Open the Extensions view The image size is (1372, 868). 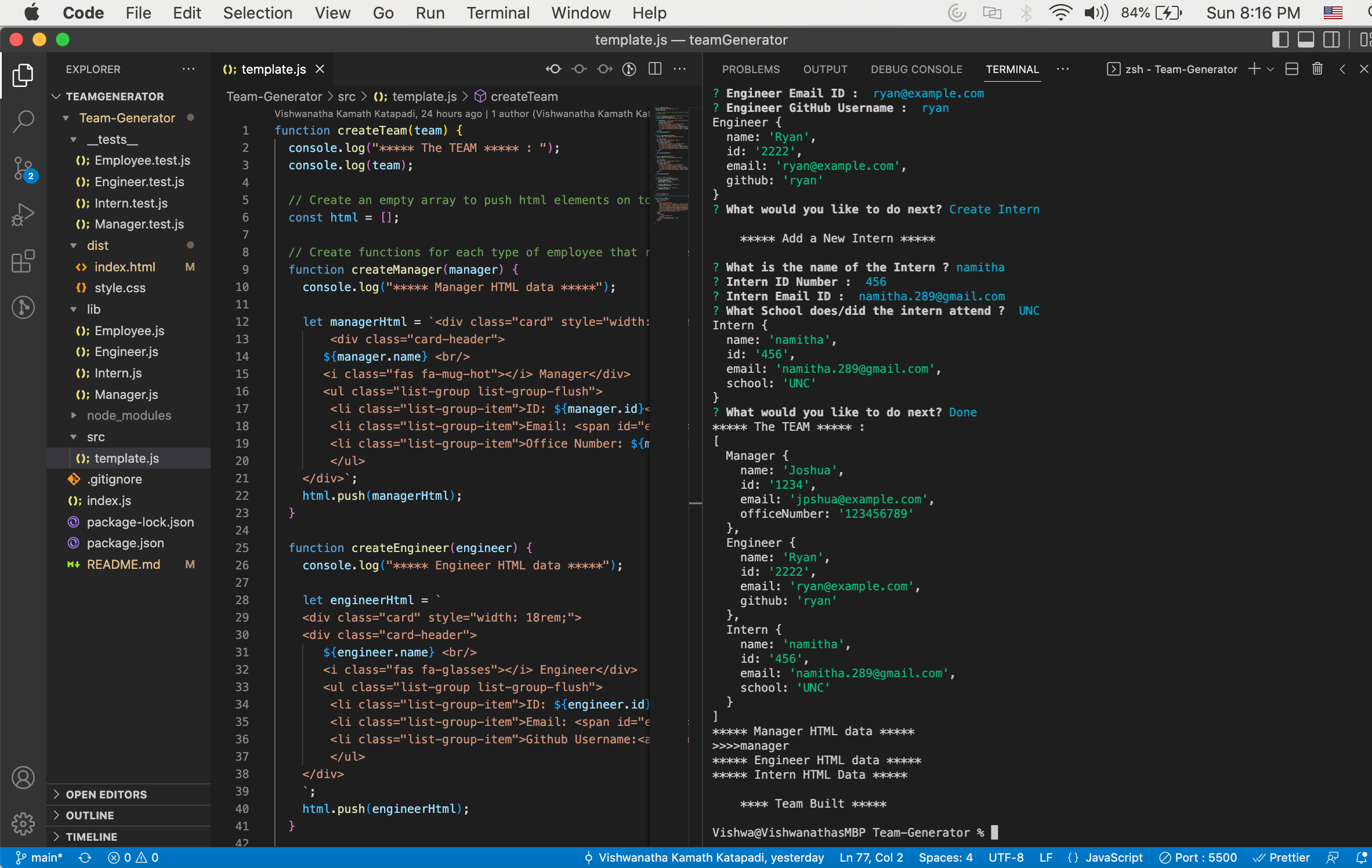[x=23, y=262]
